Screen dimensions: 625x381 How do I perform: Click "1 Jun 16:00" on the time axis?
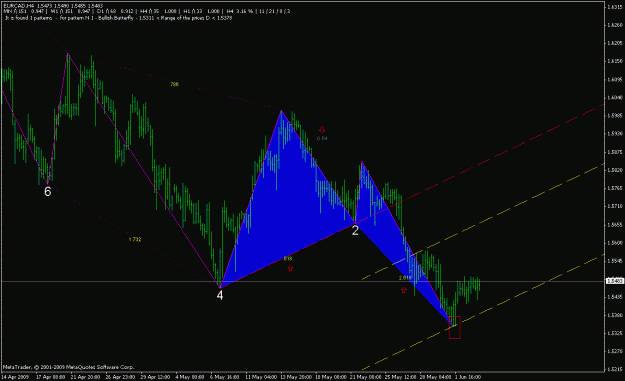468,377
